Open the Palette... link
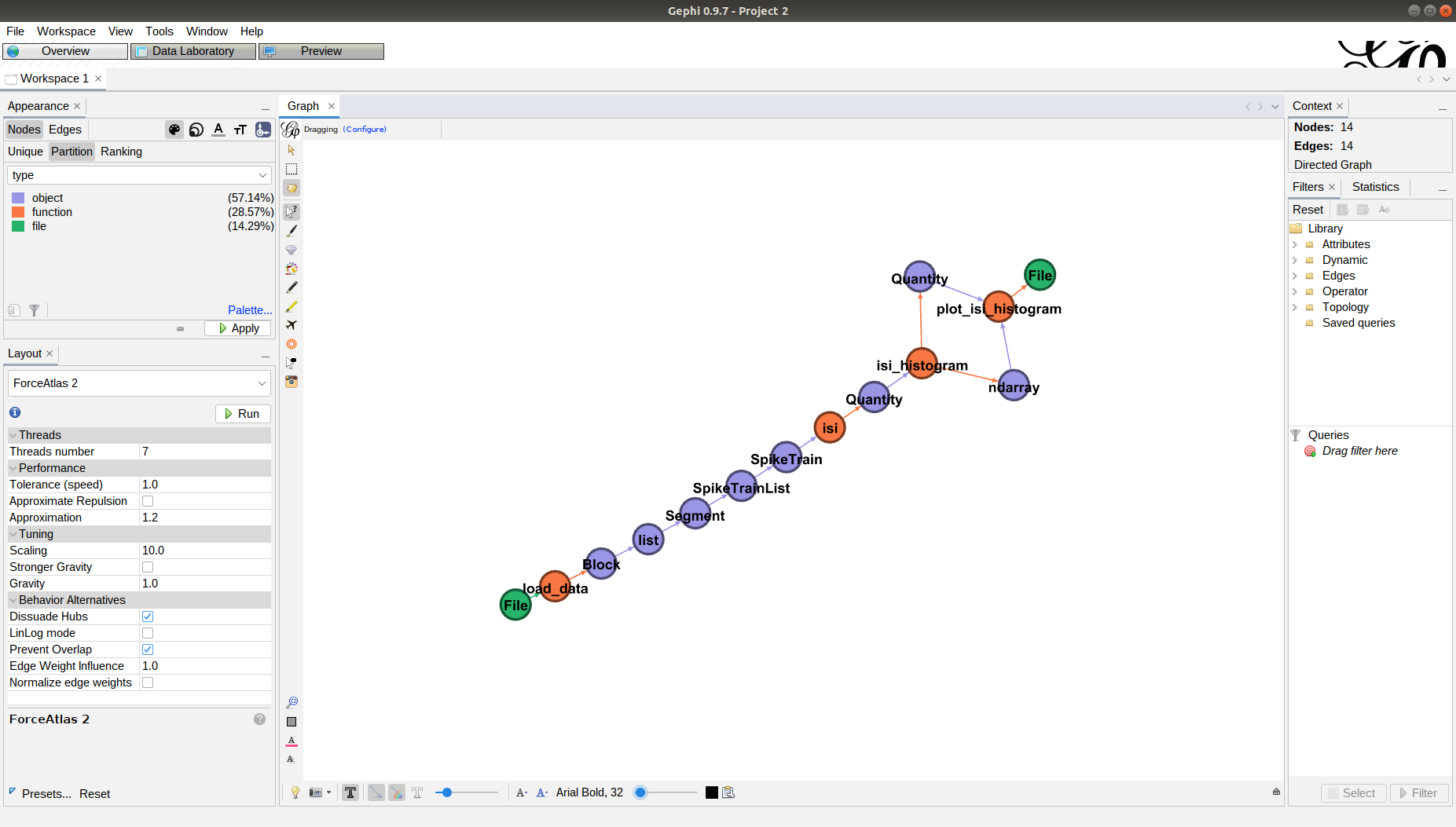 coord(250,310)
